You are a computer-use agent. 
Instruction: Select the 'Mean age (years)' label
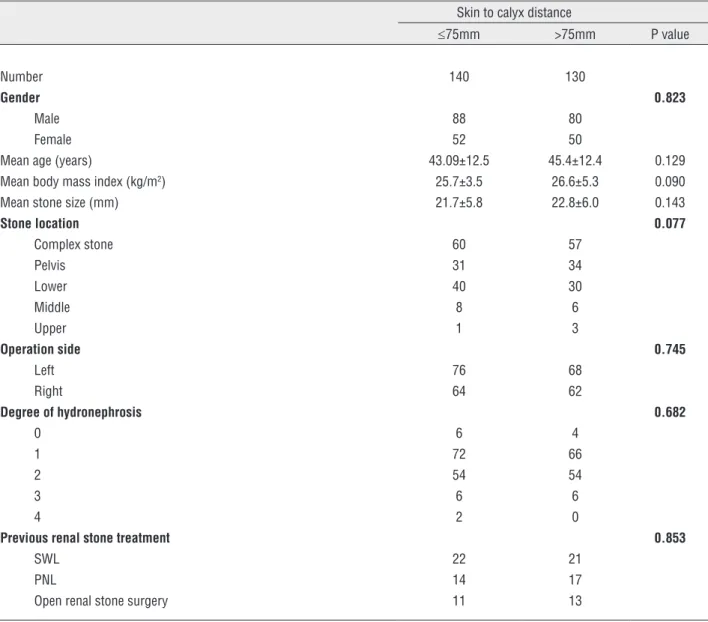(x=46, y=161)
